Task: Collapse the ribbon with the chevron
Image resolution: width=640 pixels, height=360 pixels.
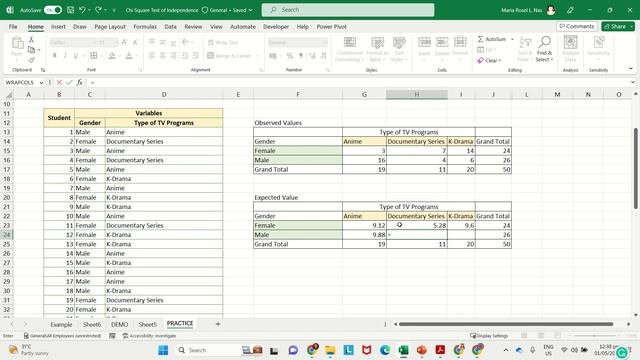Action: point(631,69)
